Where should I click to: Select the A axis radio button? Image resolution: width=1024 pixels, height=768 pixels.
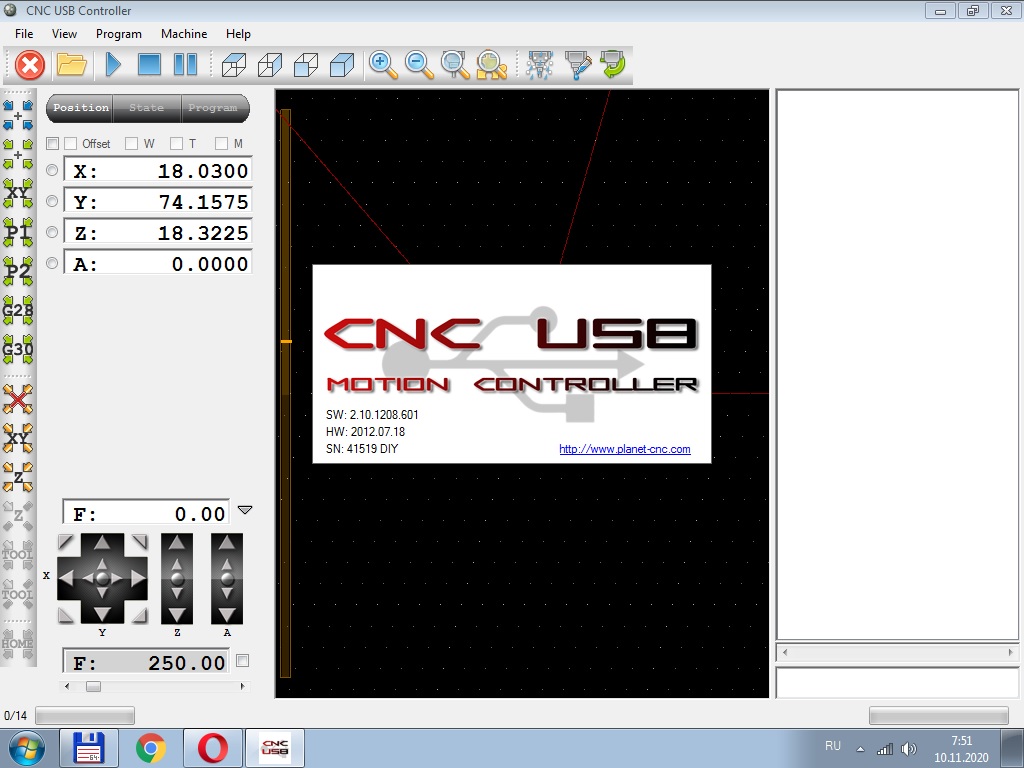click(52, 263)
